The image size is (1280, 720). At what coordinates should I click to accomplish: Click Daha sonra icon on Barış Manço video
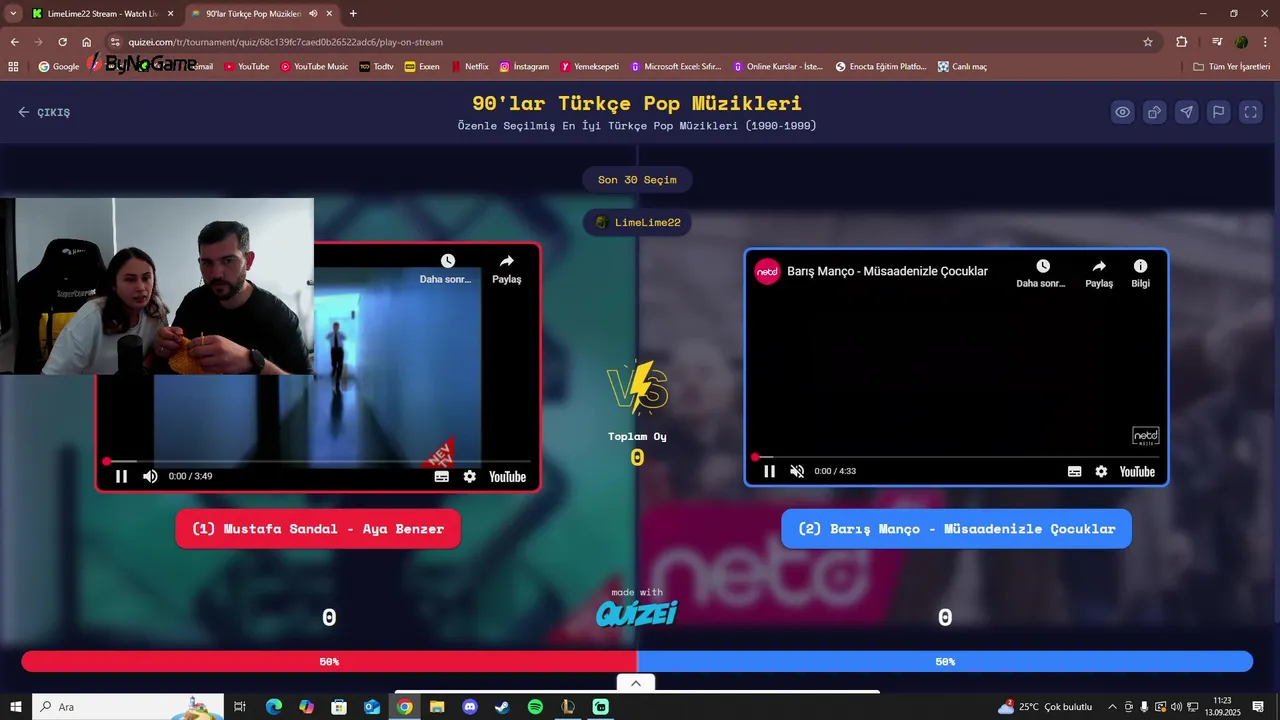pyautogui.click(x=1042, y=266)
